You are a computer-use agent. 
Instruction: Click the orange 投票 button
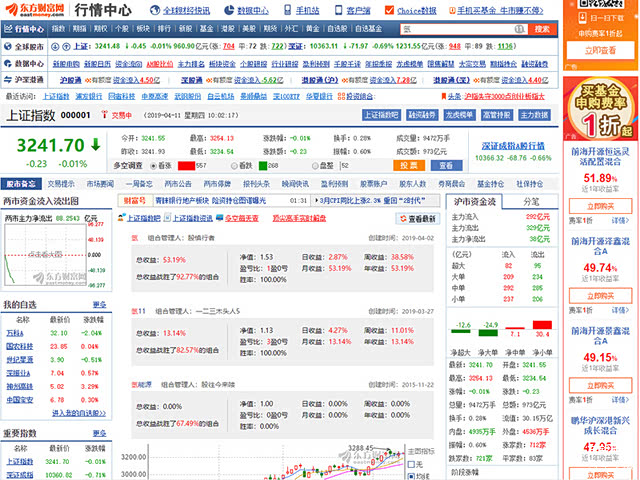pos(406,165)
